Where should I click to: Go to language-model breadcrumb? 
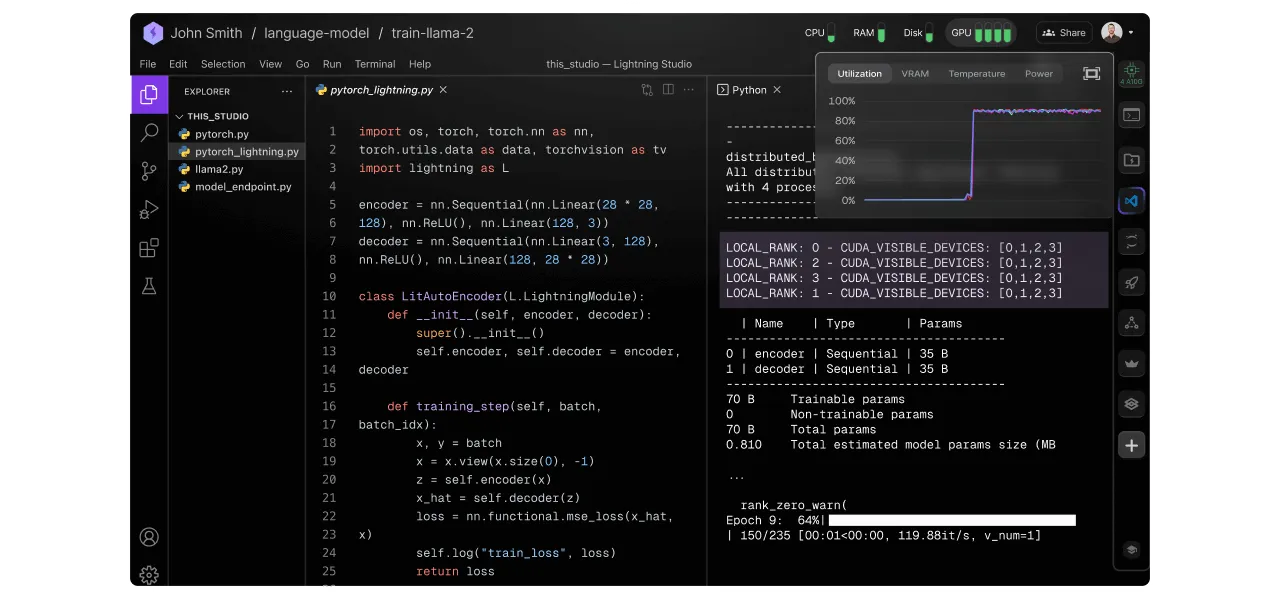[x=316, y=33]
